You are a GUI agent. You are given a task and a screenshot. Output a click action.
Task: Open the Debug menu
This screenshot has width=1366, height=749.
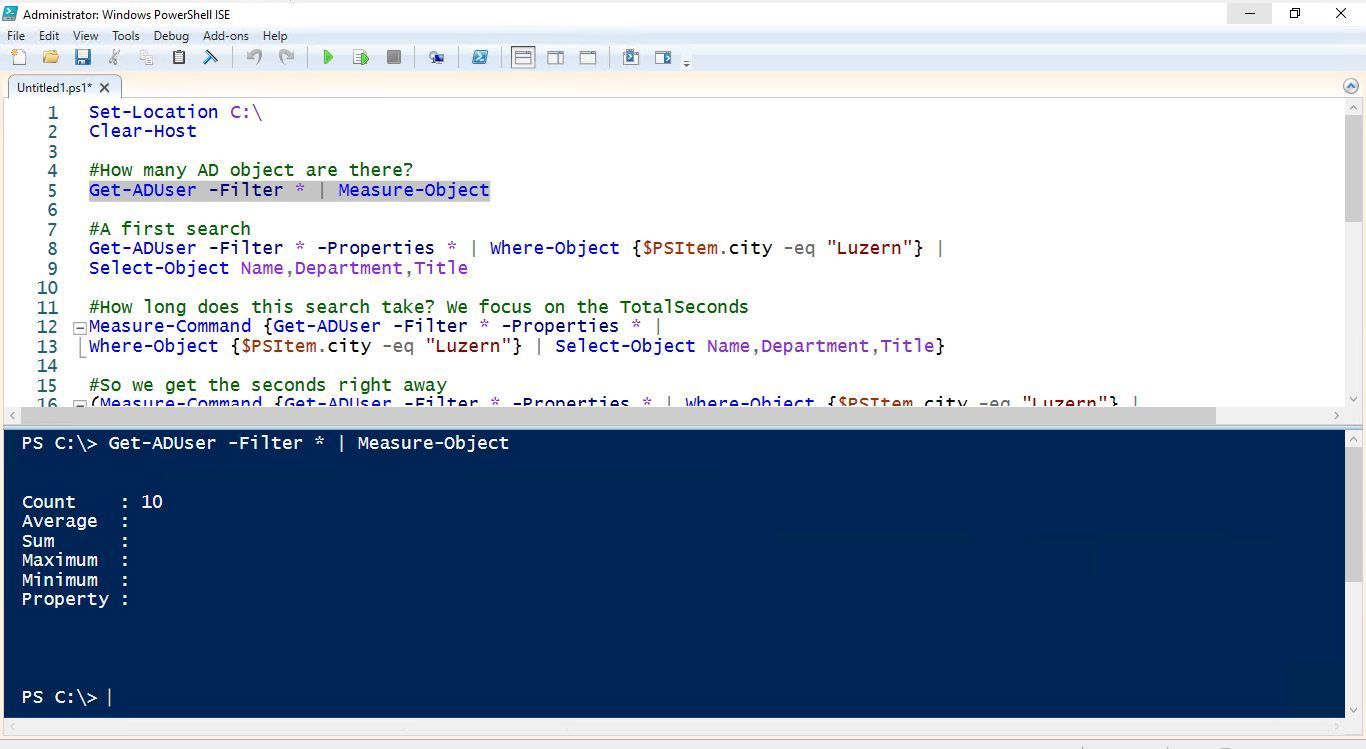tap(171, 35)
